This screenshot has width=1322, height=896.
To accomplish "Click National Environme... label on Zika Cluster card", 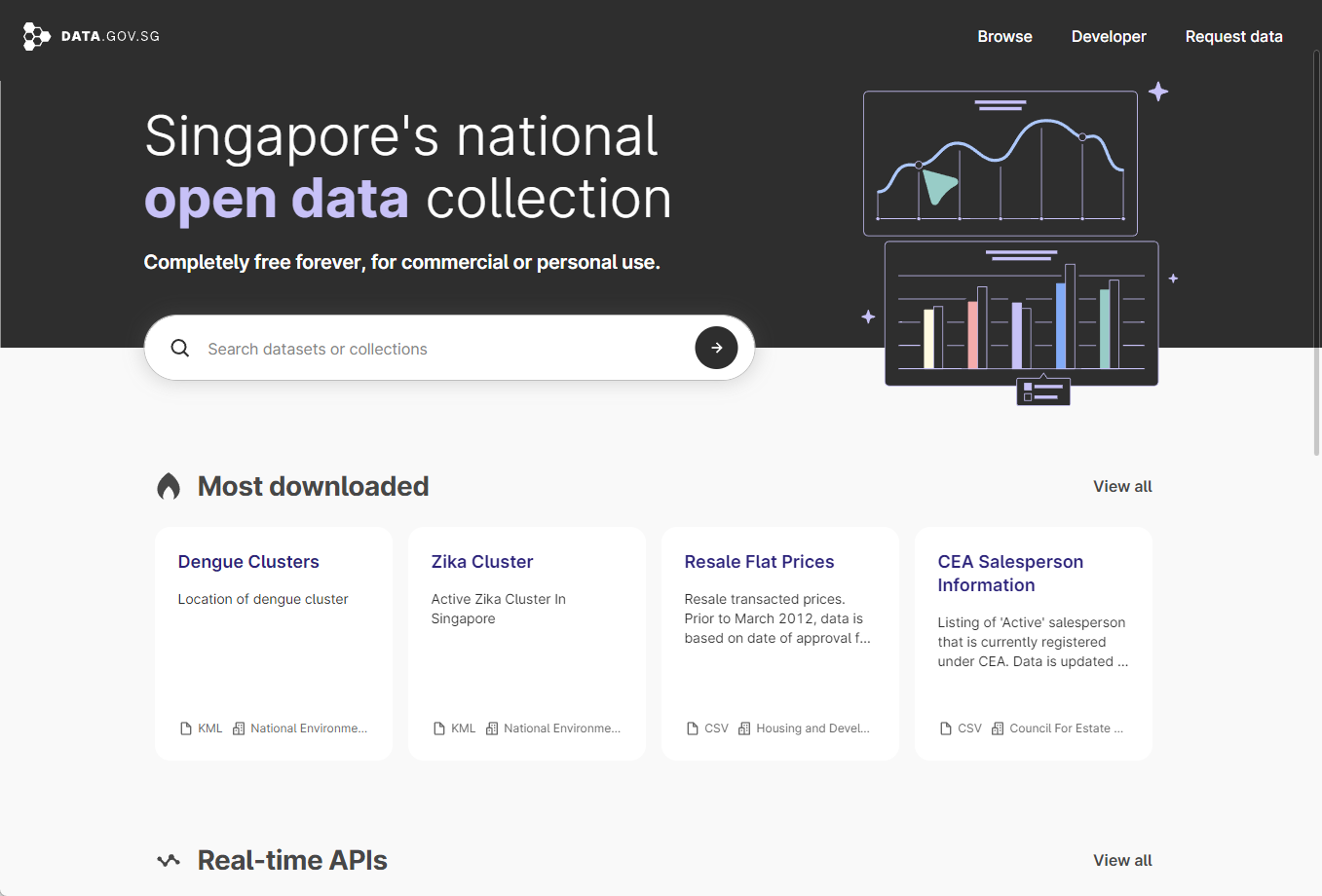I will (562, 728).
